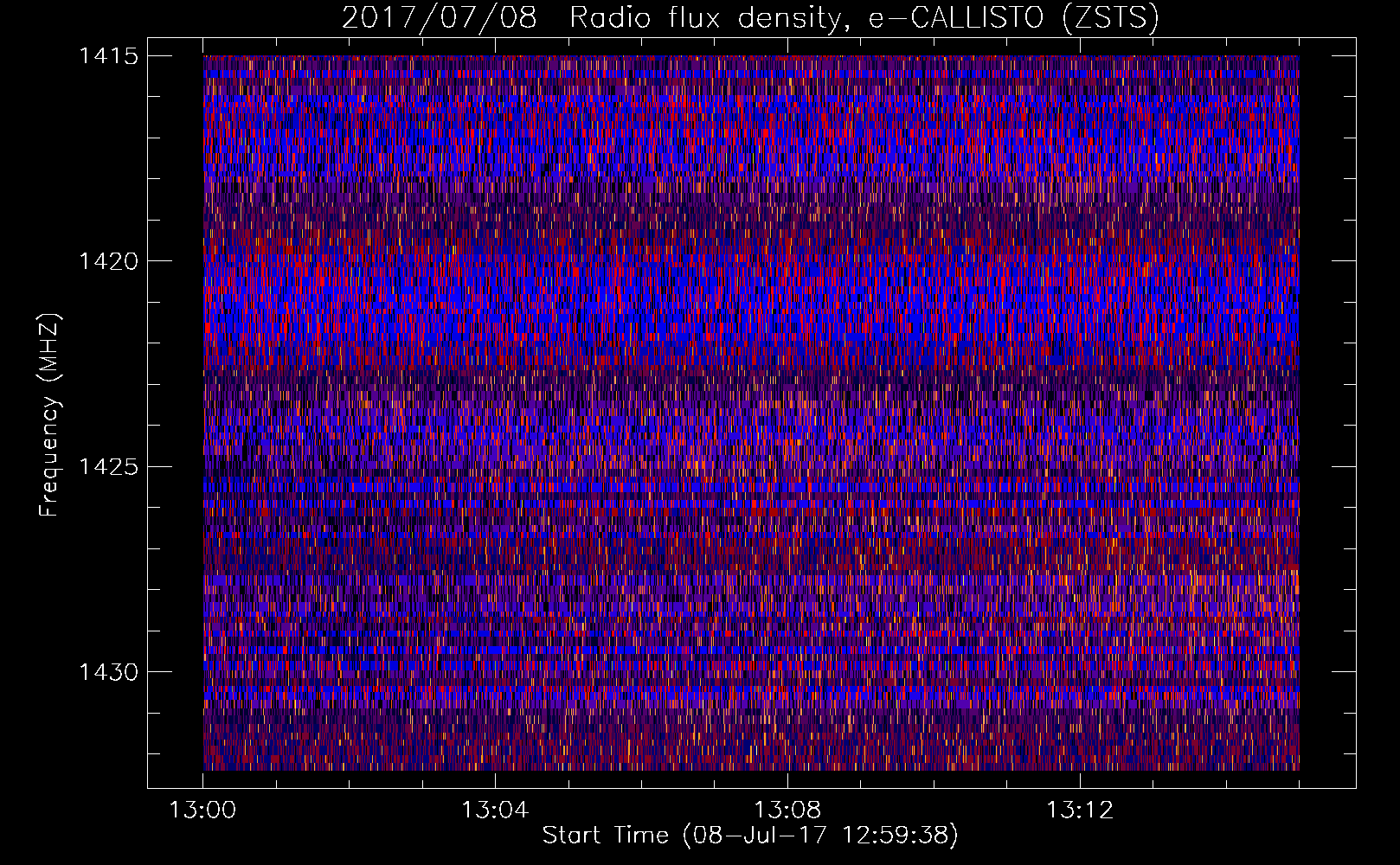Select the '1425' frequency axis label
This screenshot has height=865, width=1400.
108,467
